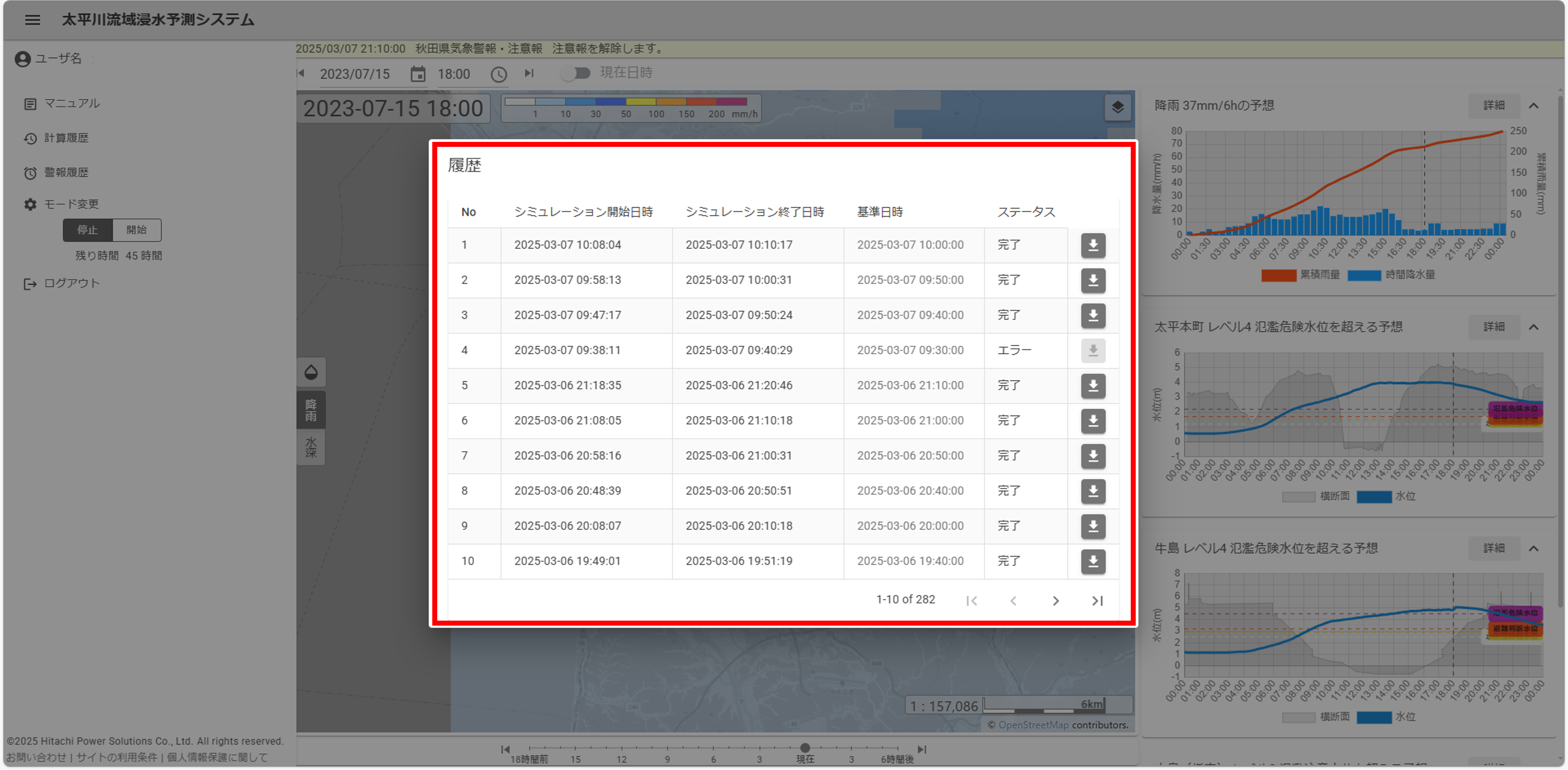Download simulation result for row 1

click(x=1093, y=245)
